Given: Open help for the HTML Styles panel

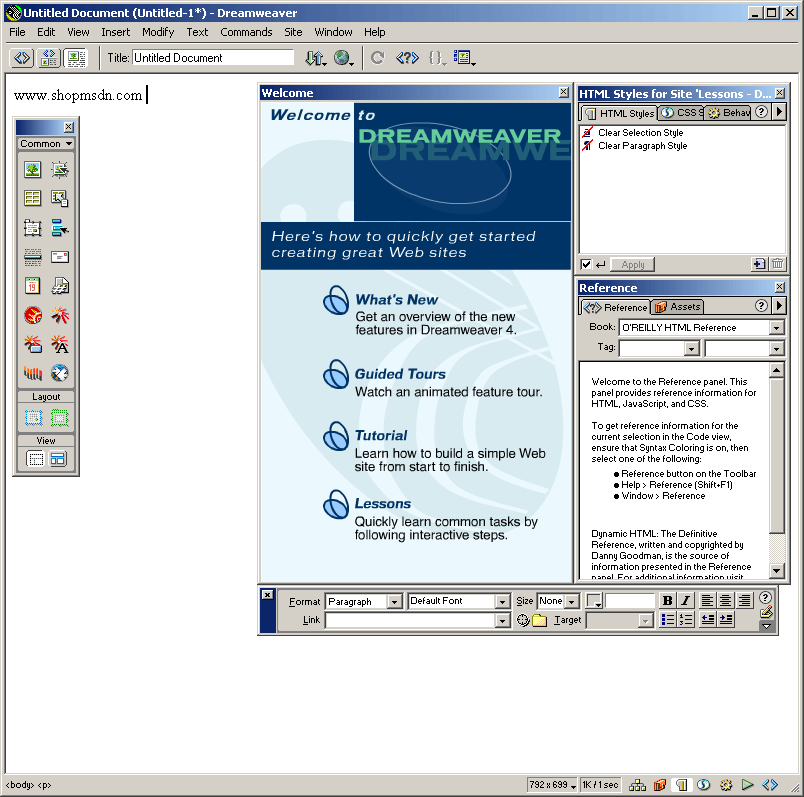Looking at the screenshot, I should (761, 112).
